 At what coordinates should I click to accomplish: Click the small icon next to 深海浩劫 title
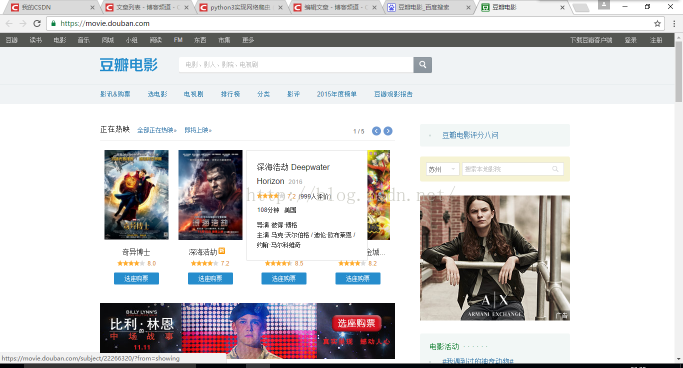click(x=222, y=251)
